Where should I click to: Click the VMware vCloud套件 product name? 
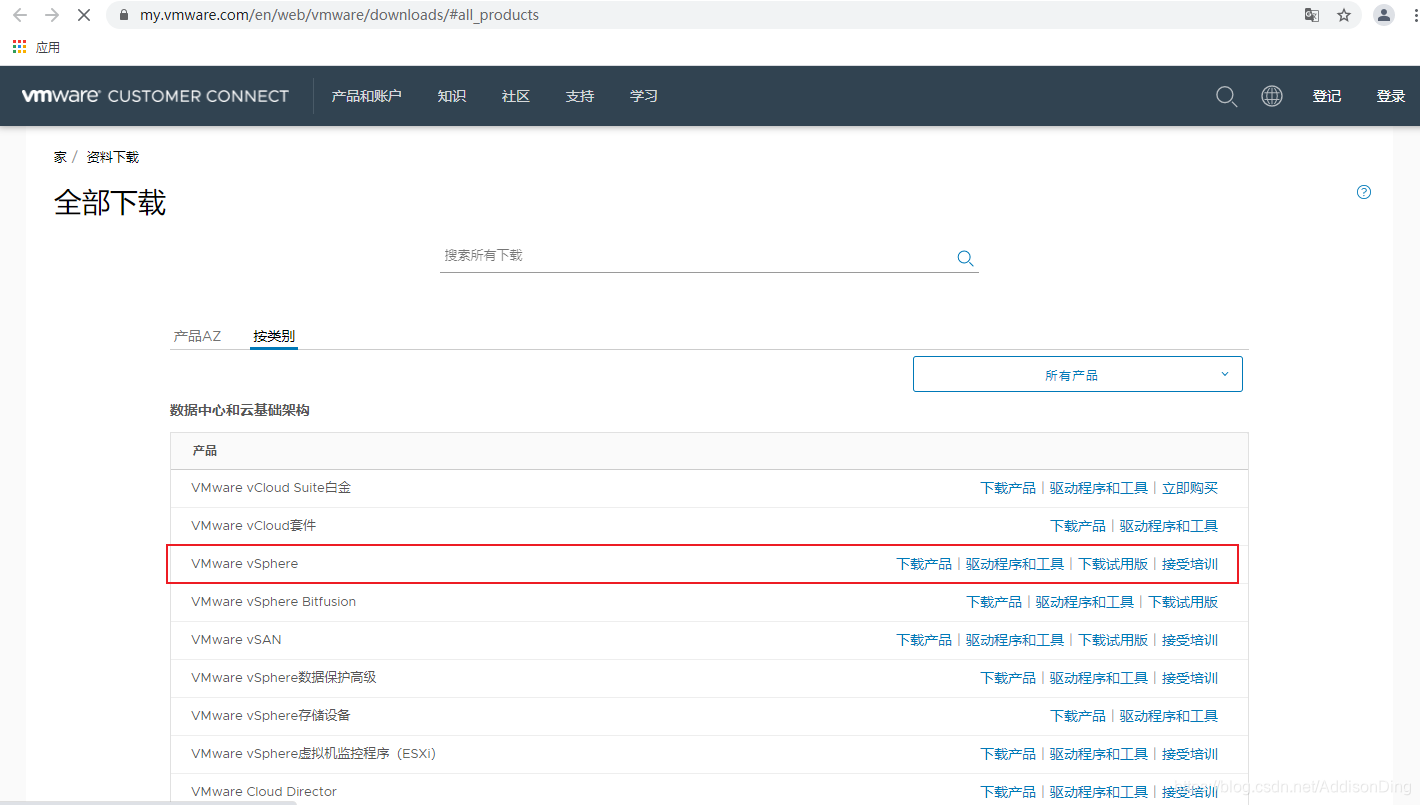tap(254, 526)
